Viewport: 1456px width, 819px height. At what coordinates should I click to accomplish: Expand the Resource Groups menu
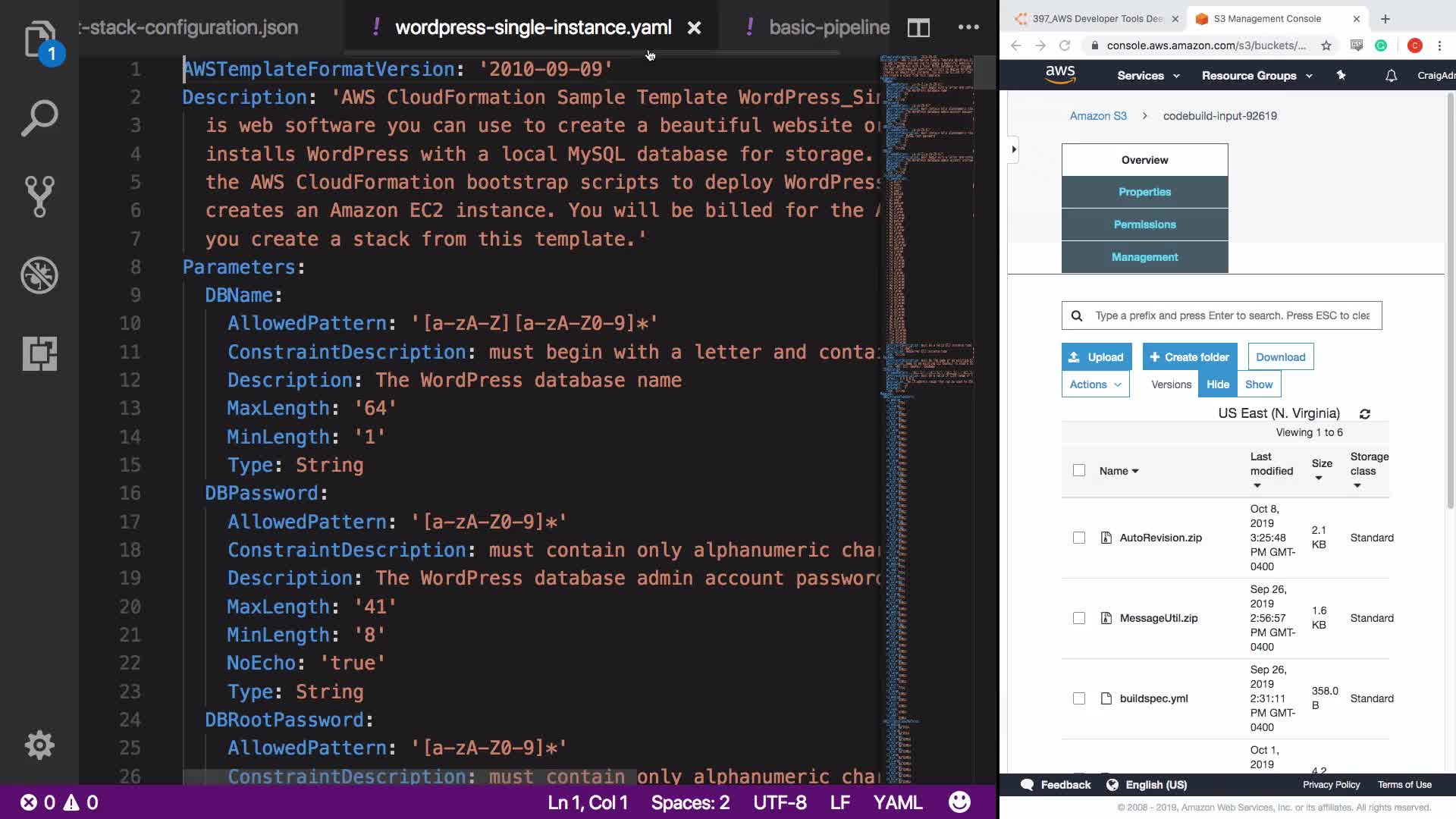[1257, 76]
